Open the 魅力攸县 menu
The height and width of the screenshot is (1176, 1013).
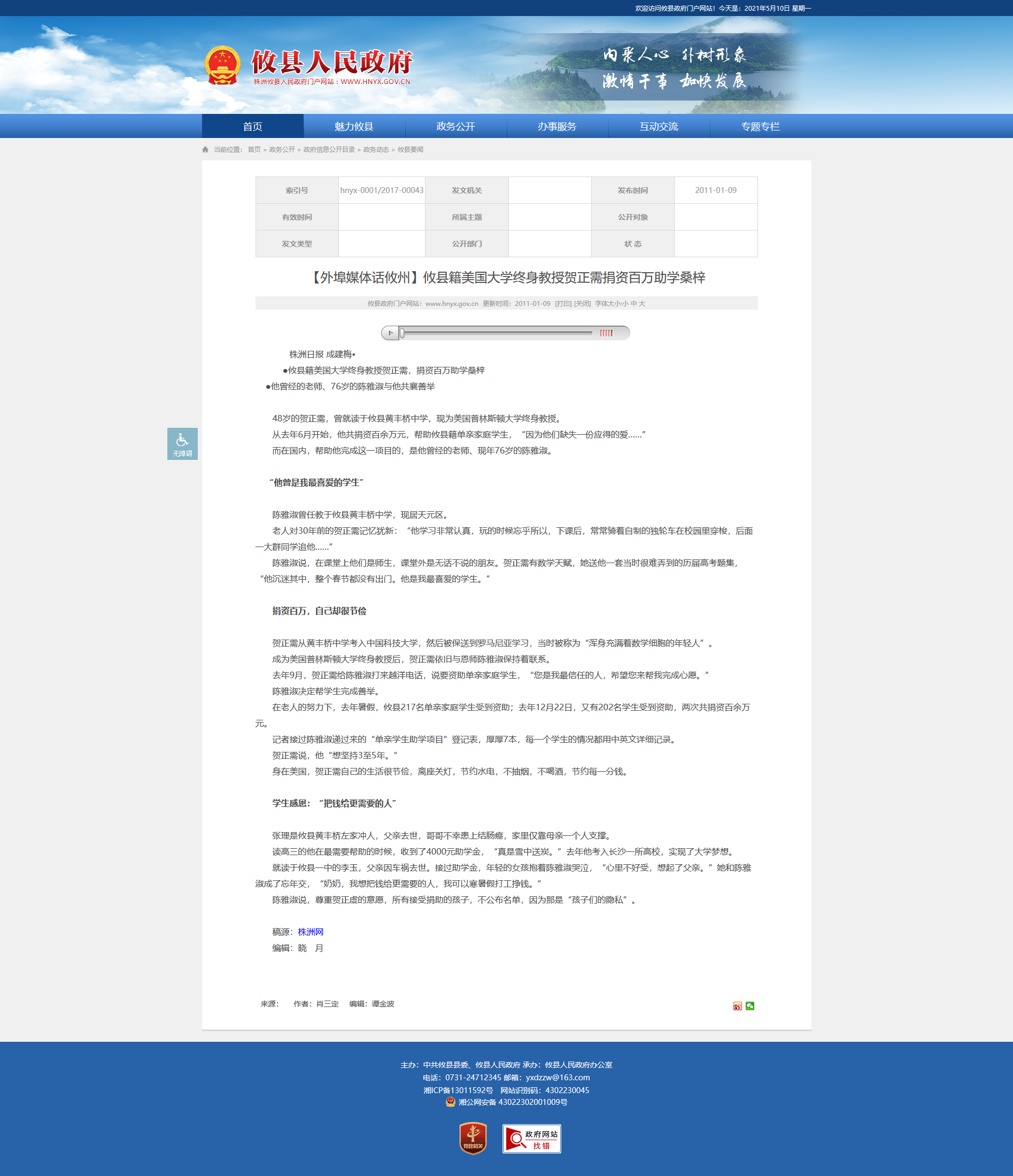(x=354, y=126)
